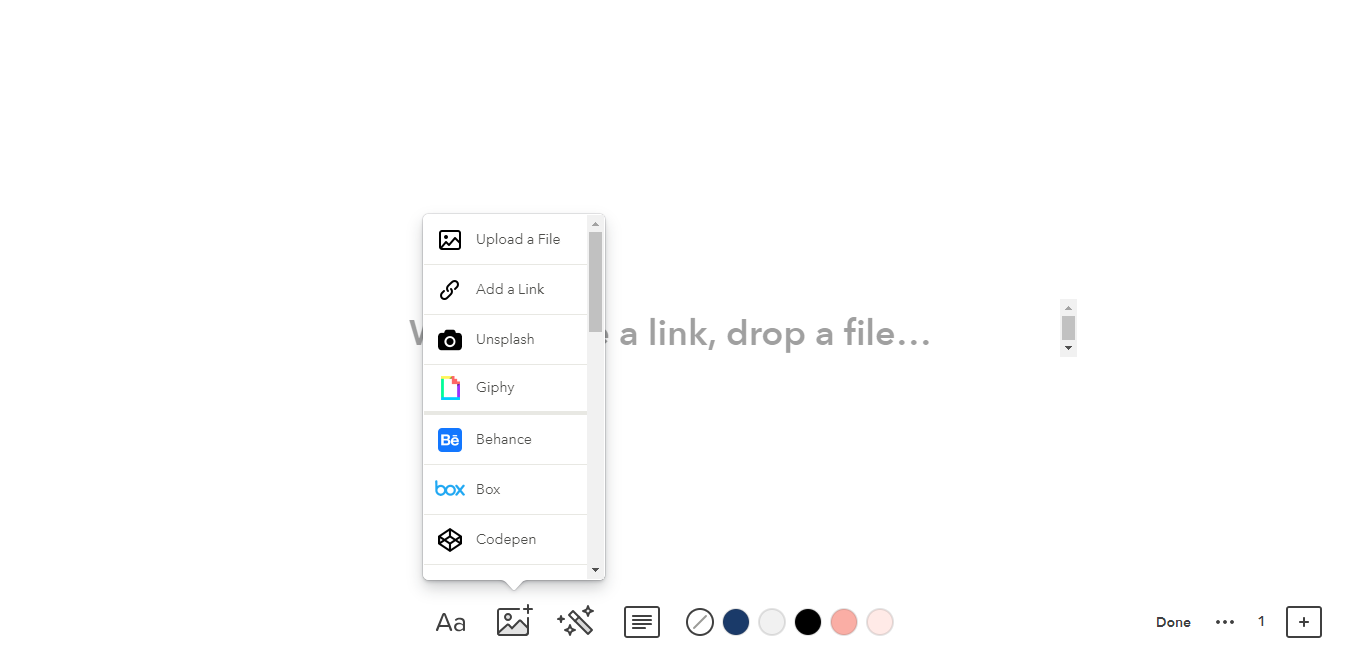
Task: Select Codepen from the media menu
Action: [505, 540]
